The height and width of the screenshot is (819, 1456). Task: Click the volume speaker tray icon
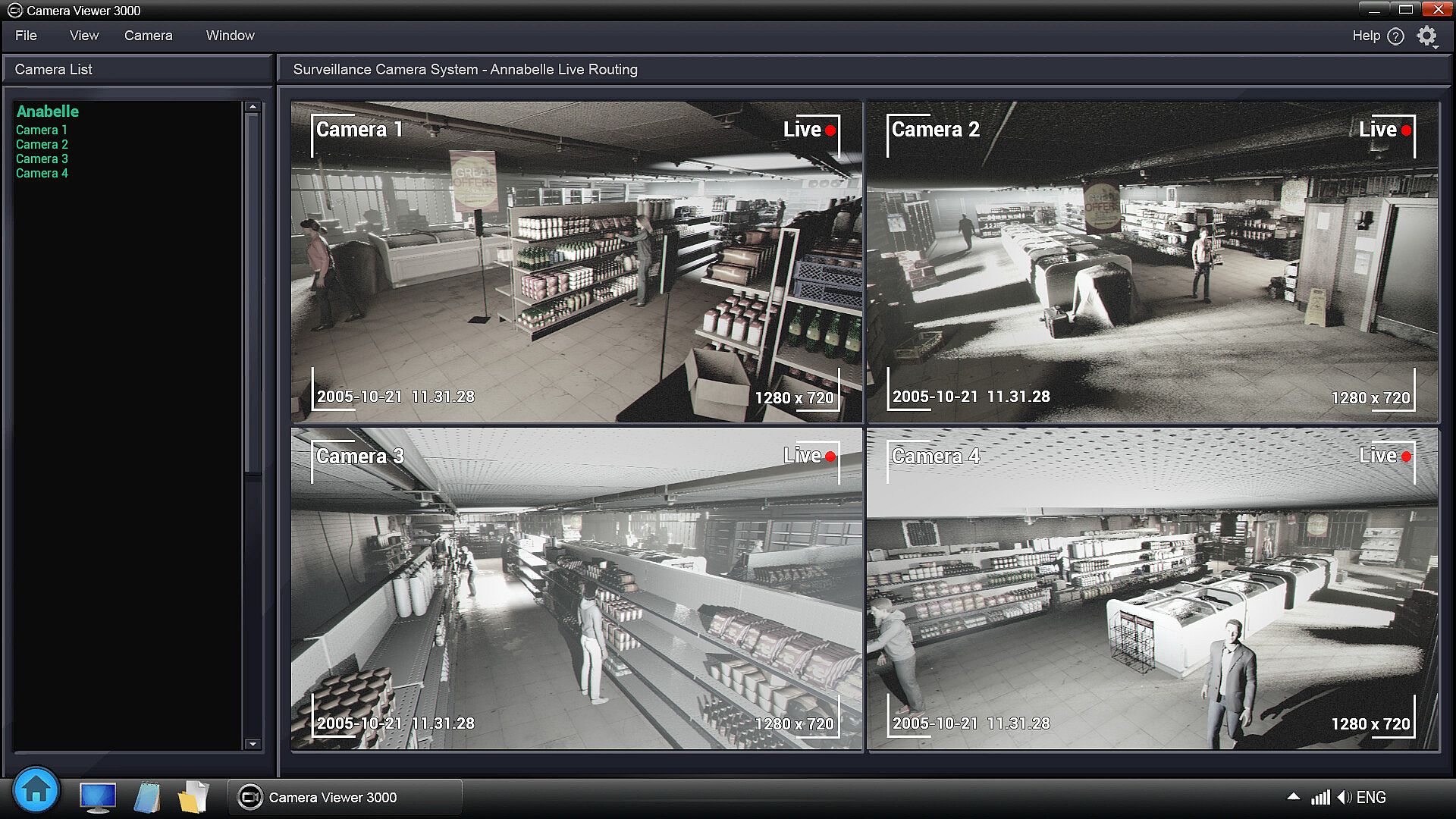(x=1344, y=797)
